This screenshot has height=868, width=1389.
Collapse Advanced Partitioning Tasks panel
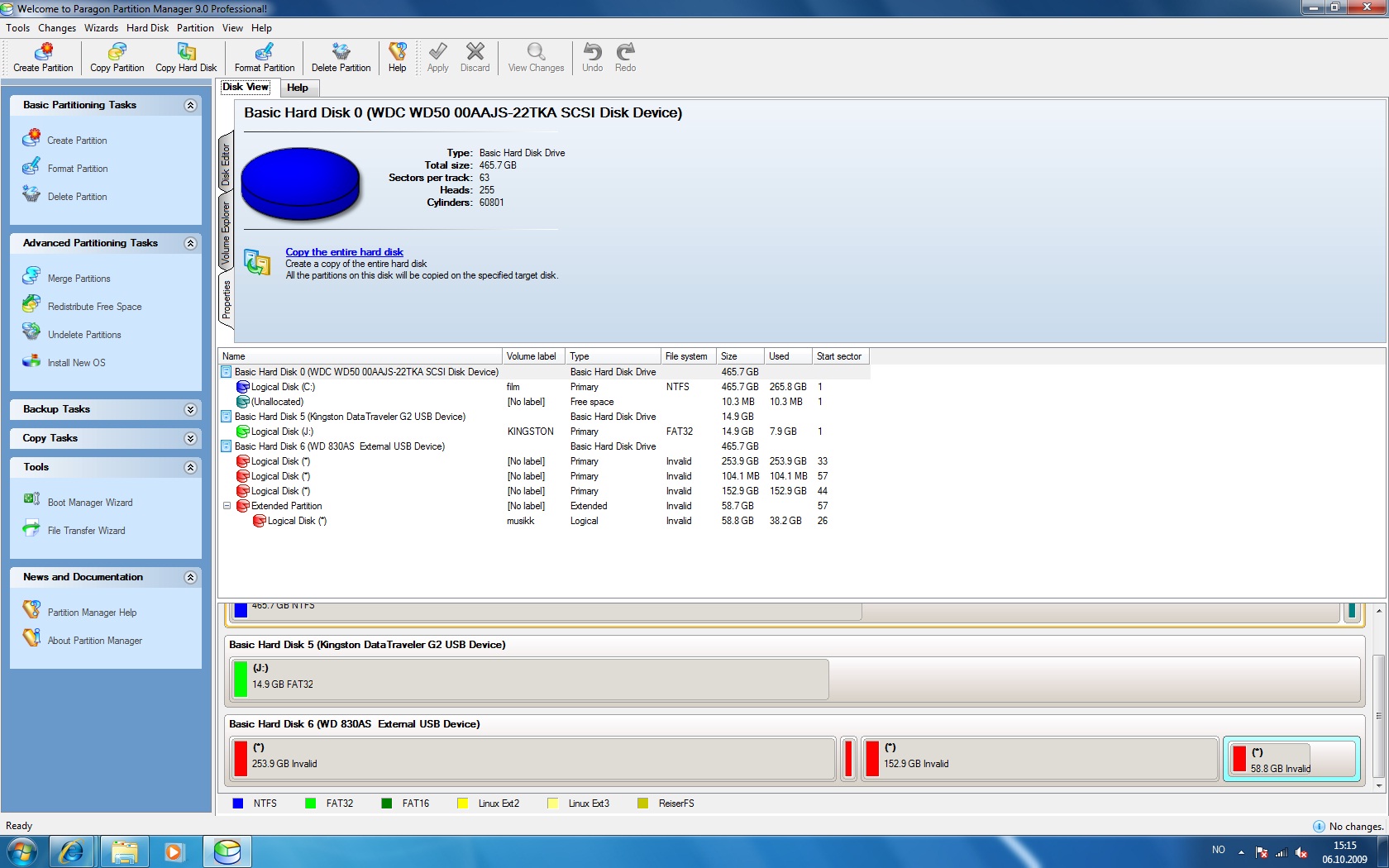190,243
